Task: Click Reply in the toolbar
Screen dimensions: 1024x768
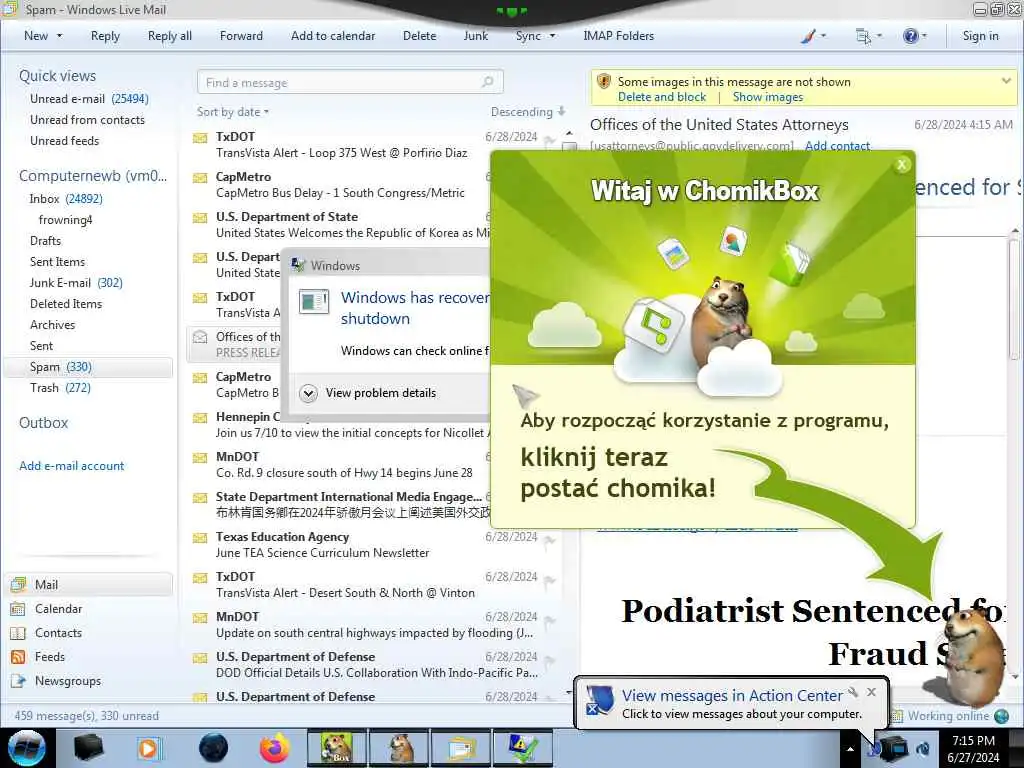Action: (x=105, y=36)
